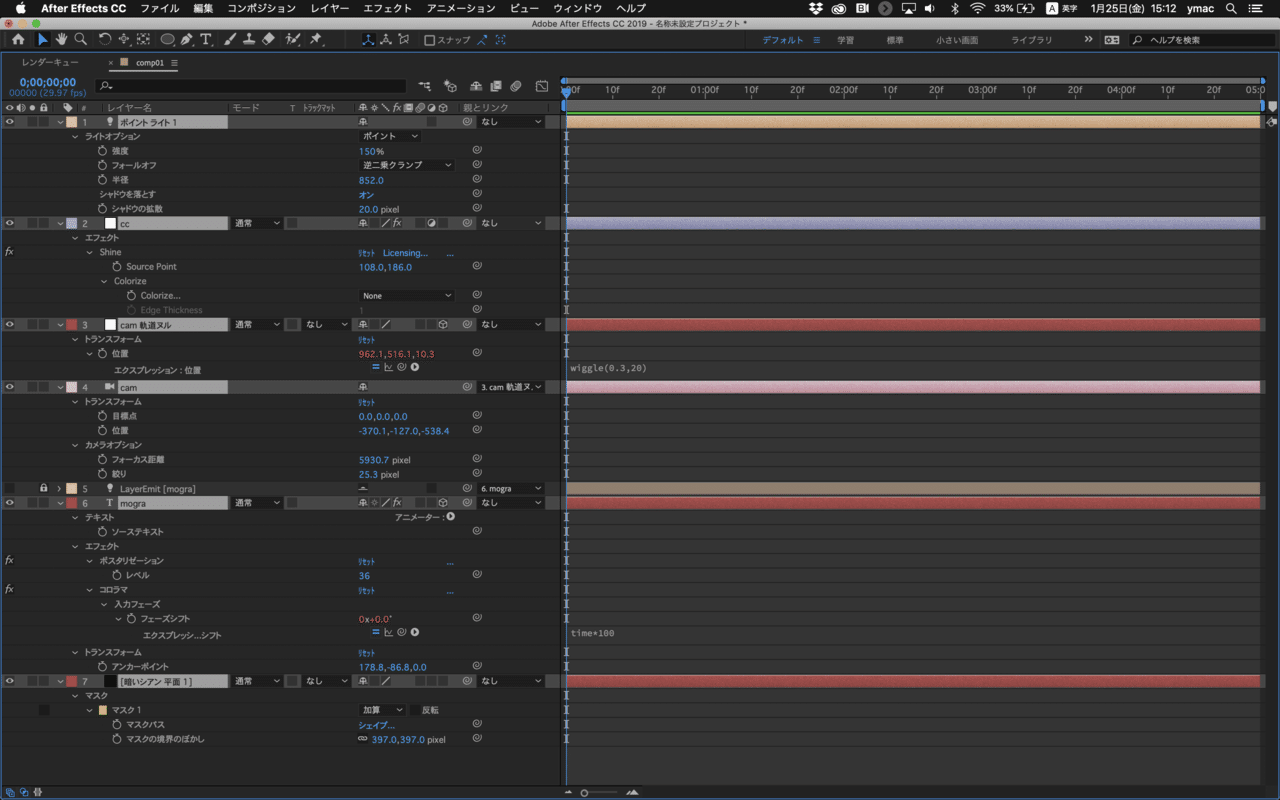The width and height of the screenshot is (1280, 800).
Task: Open the レイヤー menu
Action: [x=330, y=8]
